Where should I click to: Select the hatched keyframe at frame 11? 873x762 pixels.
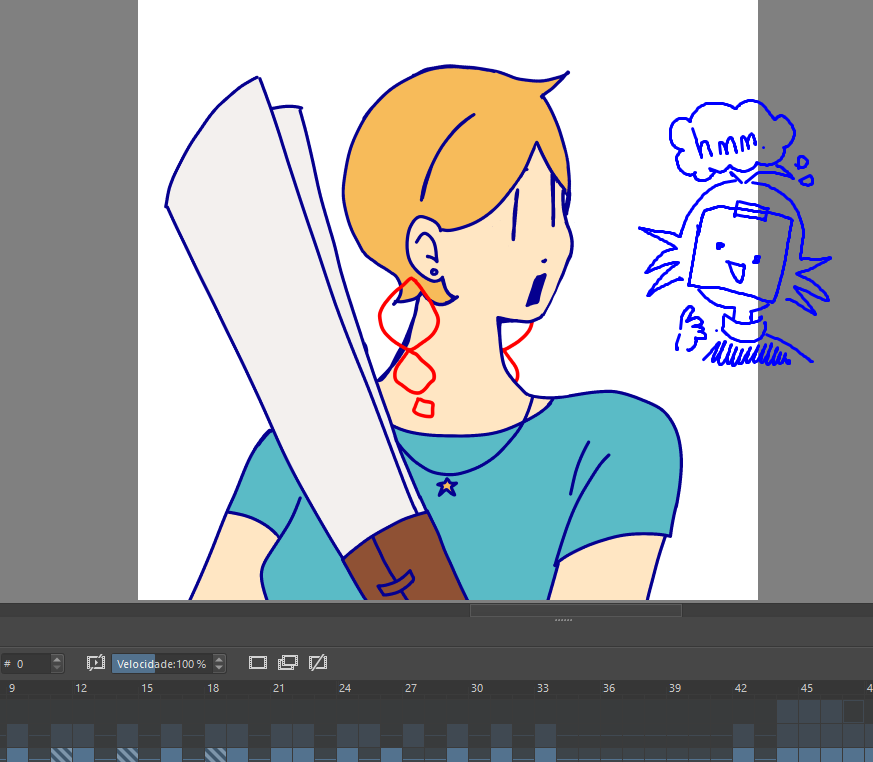click(62, 755)
